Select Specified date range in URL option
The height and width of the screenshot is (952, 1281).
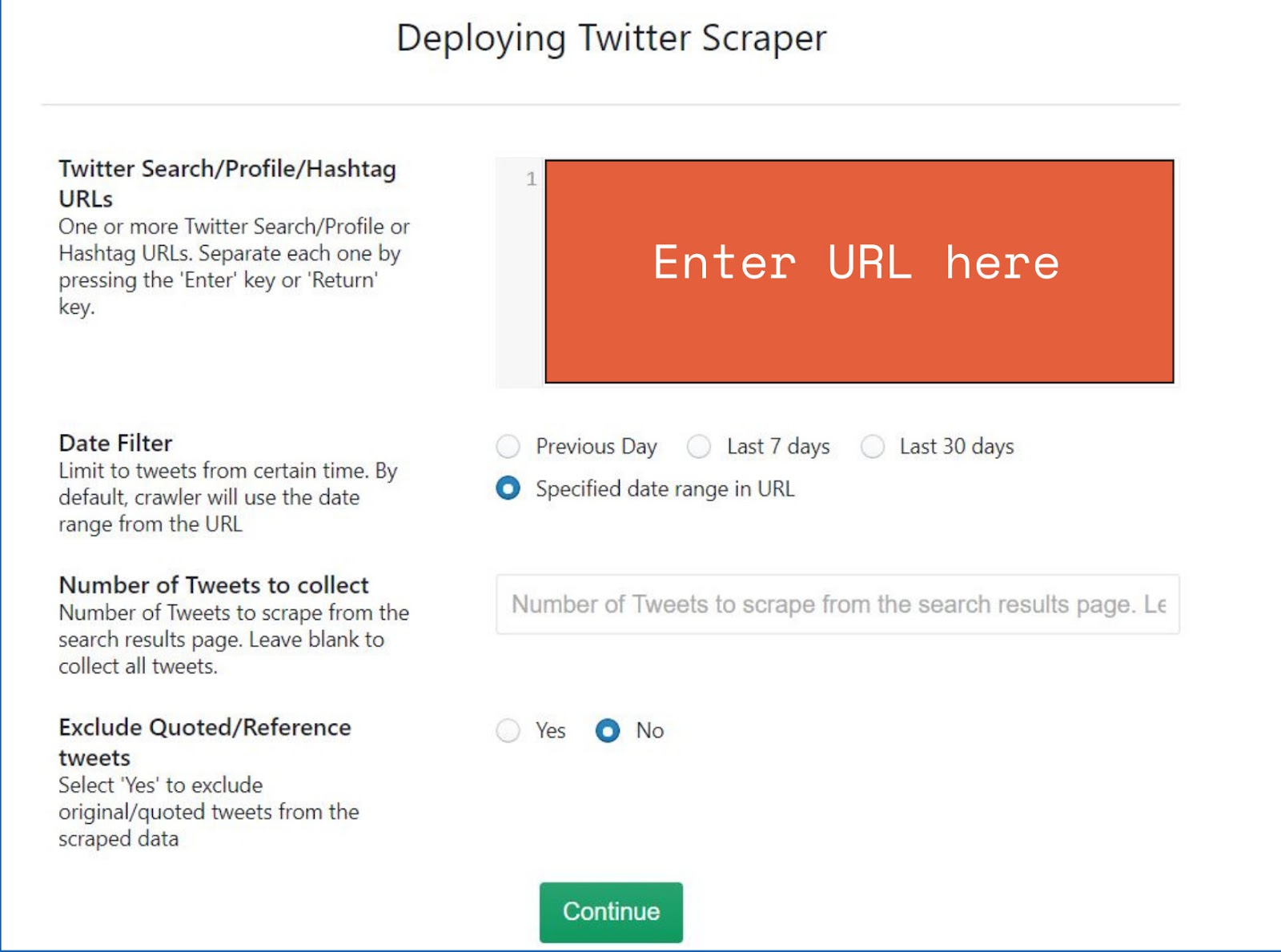click(508, 488)
